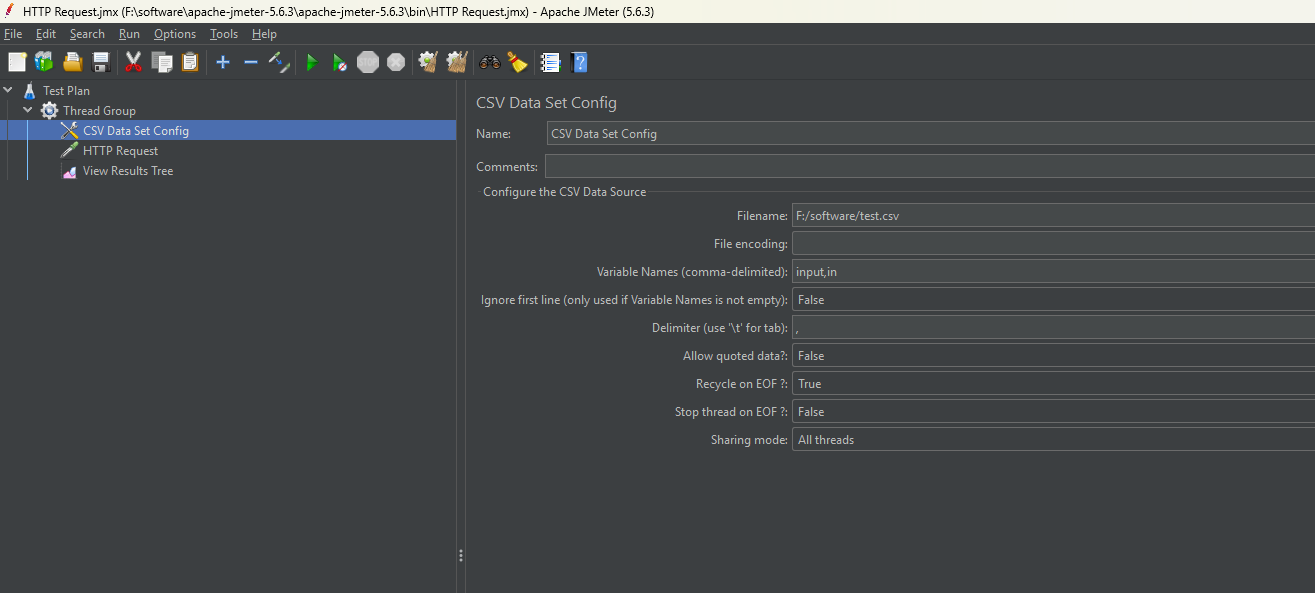Click the Comments input field
Screen dimensions: 1315x593
click(x=930, y=166)
